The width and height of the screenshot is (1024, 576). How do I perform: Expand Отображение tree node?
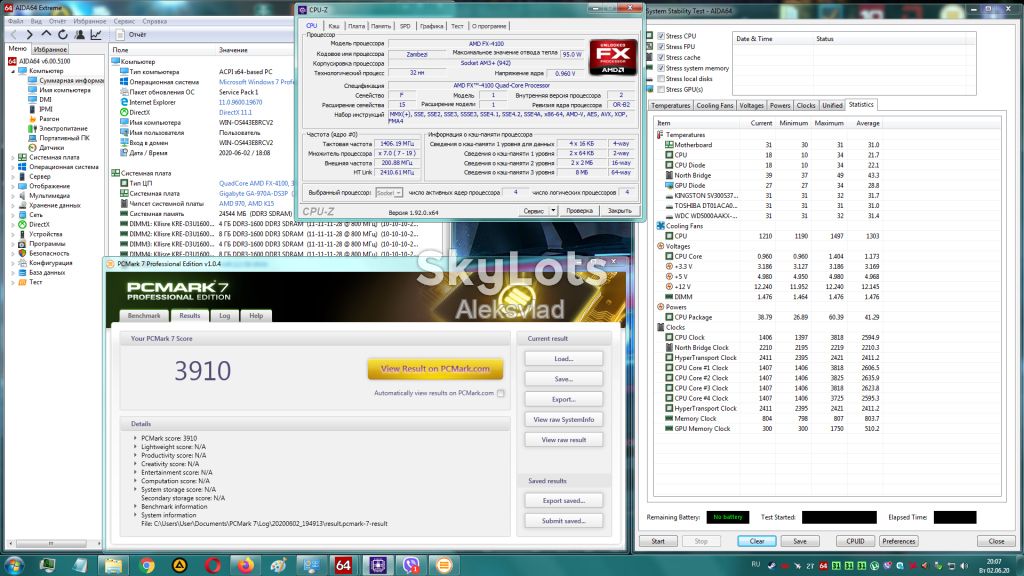[13, 186]
